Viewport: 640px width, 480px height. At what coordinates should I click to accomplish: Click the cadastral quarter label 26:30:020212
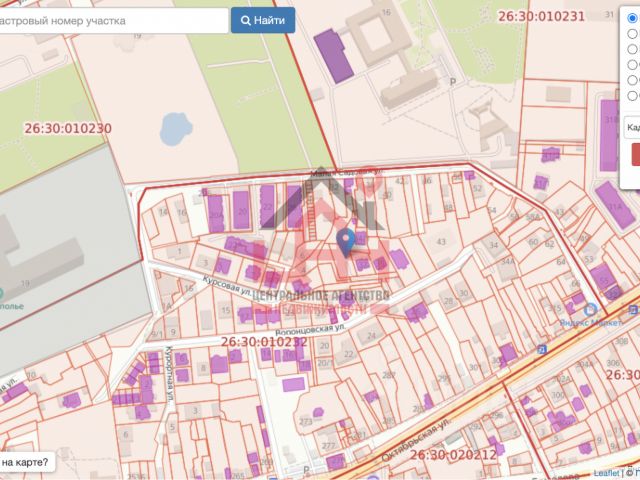pyautogui.click(x=453, y=455)
